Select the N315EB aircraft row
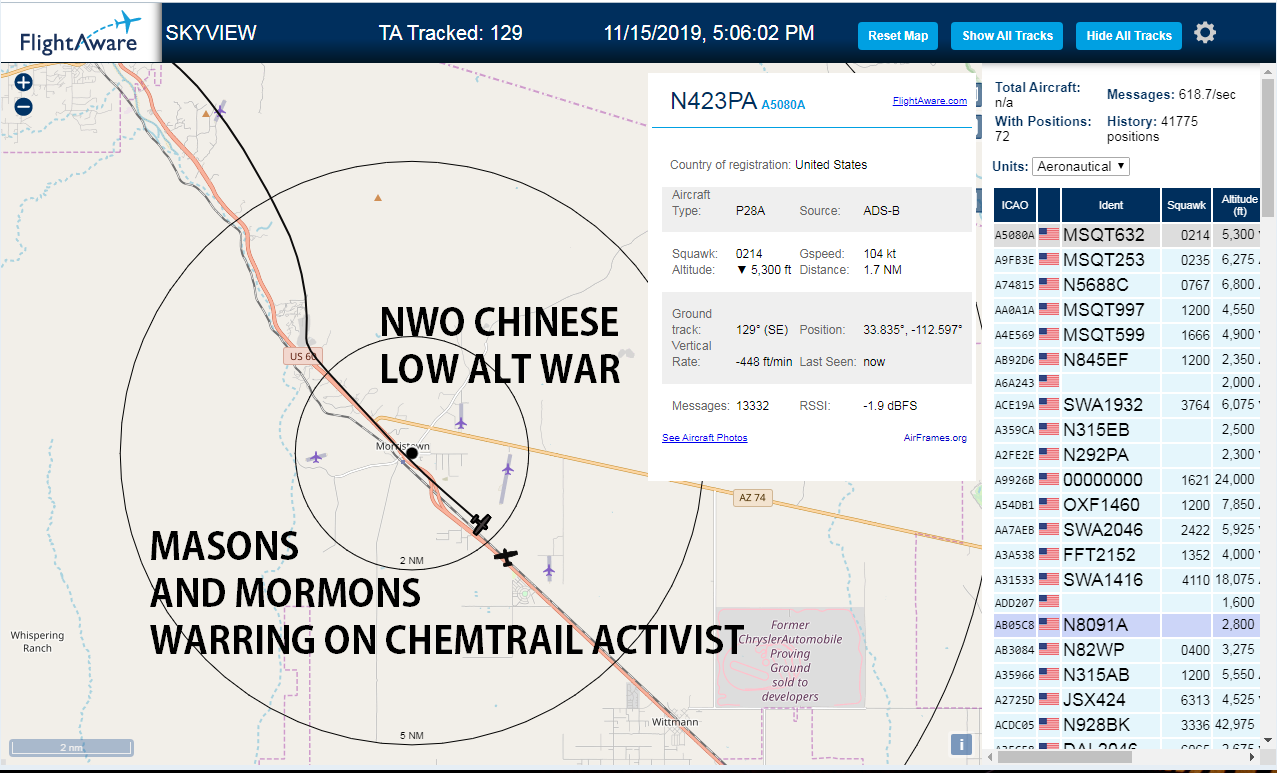This screenshot has height=773, width=1277. pos(1128,430)
